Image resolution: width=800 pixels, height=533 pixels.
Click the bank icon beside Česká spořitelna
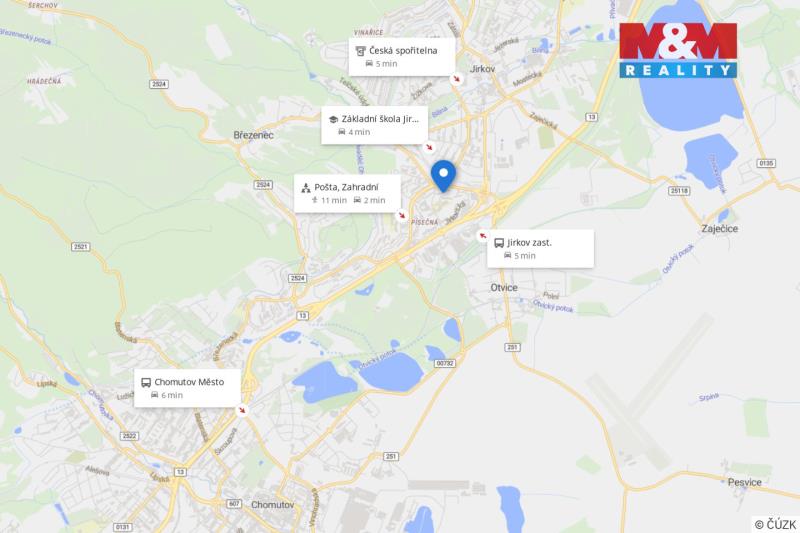click(x=361, y=51)
